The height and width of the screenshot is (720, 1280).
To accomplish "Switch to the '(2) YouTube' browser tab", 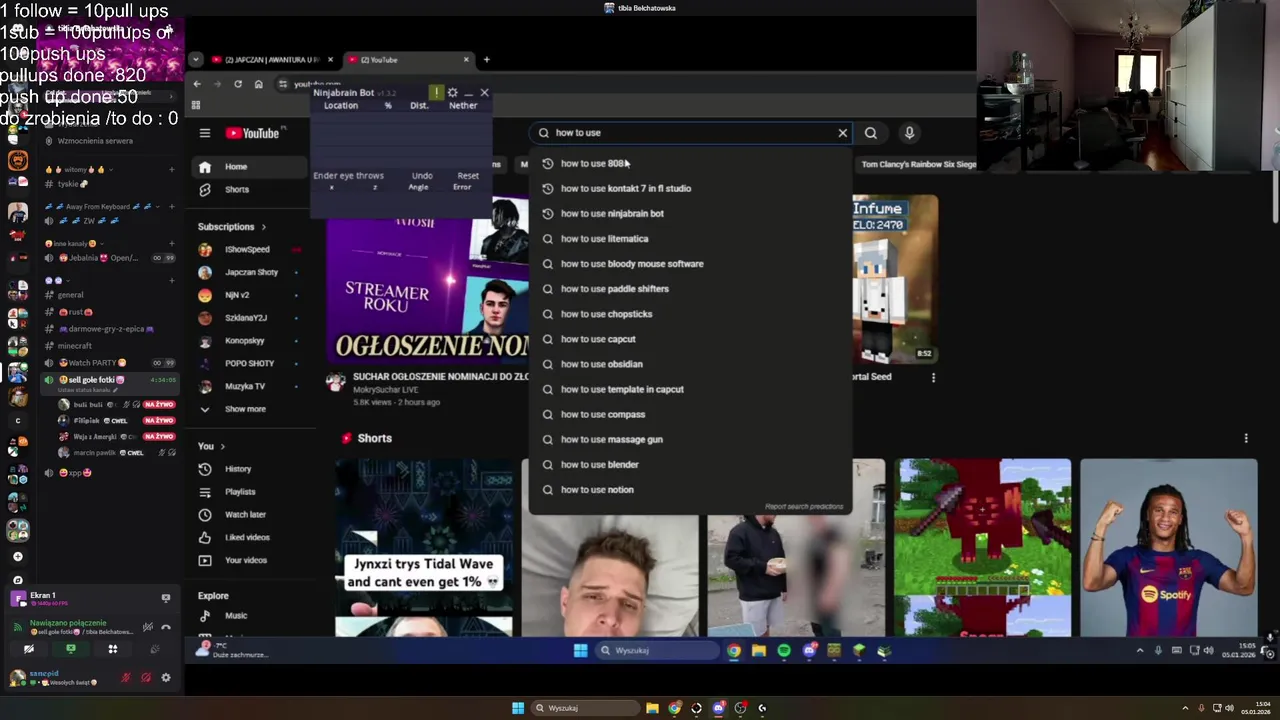I will click(408, 60).
